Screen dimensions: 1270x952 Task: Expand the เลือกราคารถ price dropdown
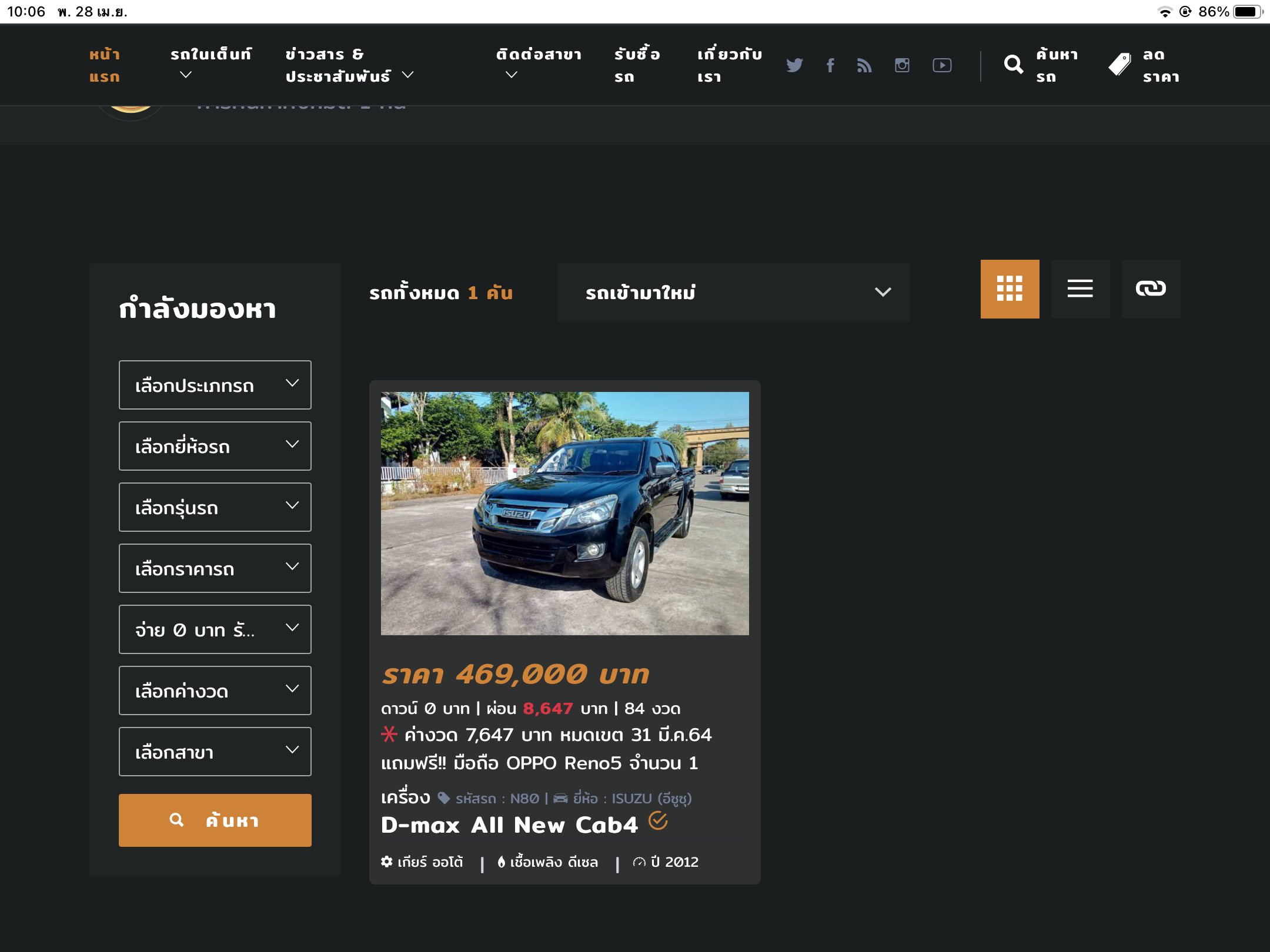pos(215,568)
